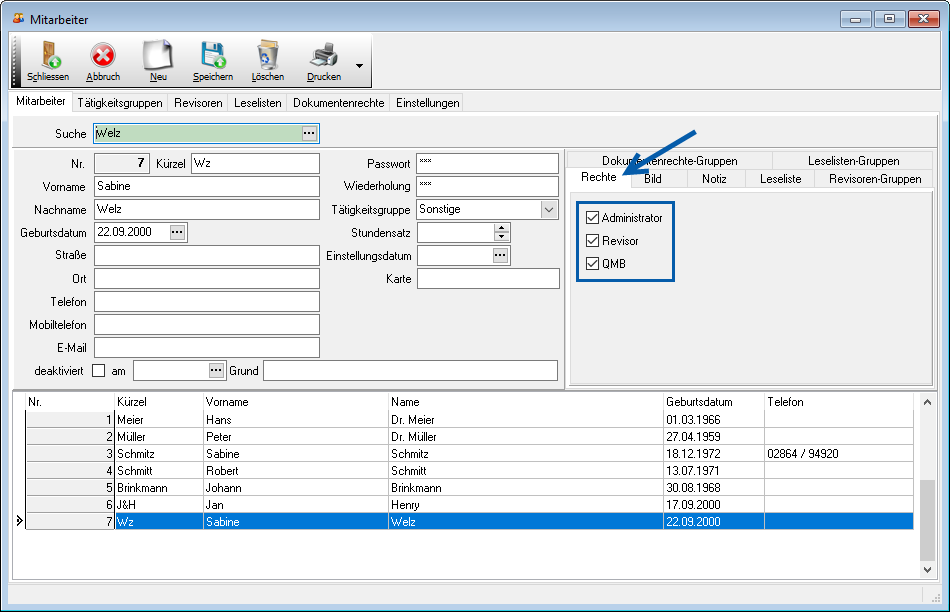Toggle the Revisor rights checkbox
950x612 pixels.
pyautogui.click(x=593, y=241)
